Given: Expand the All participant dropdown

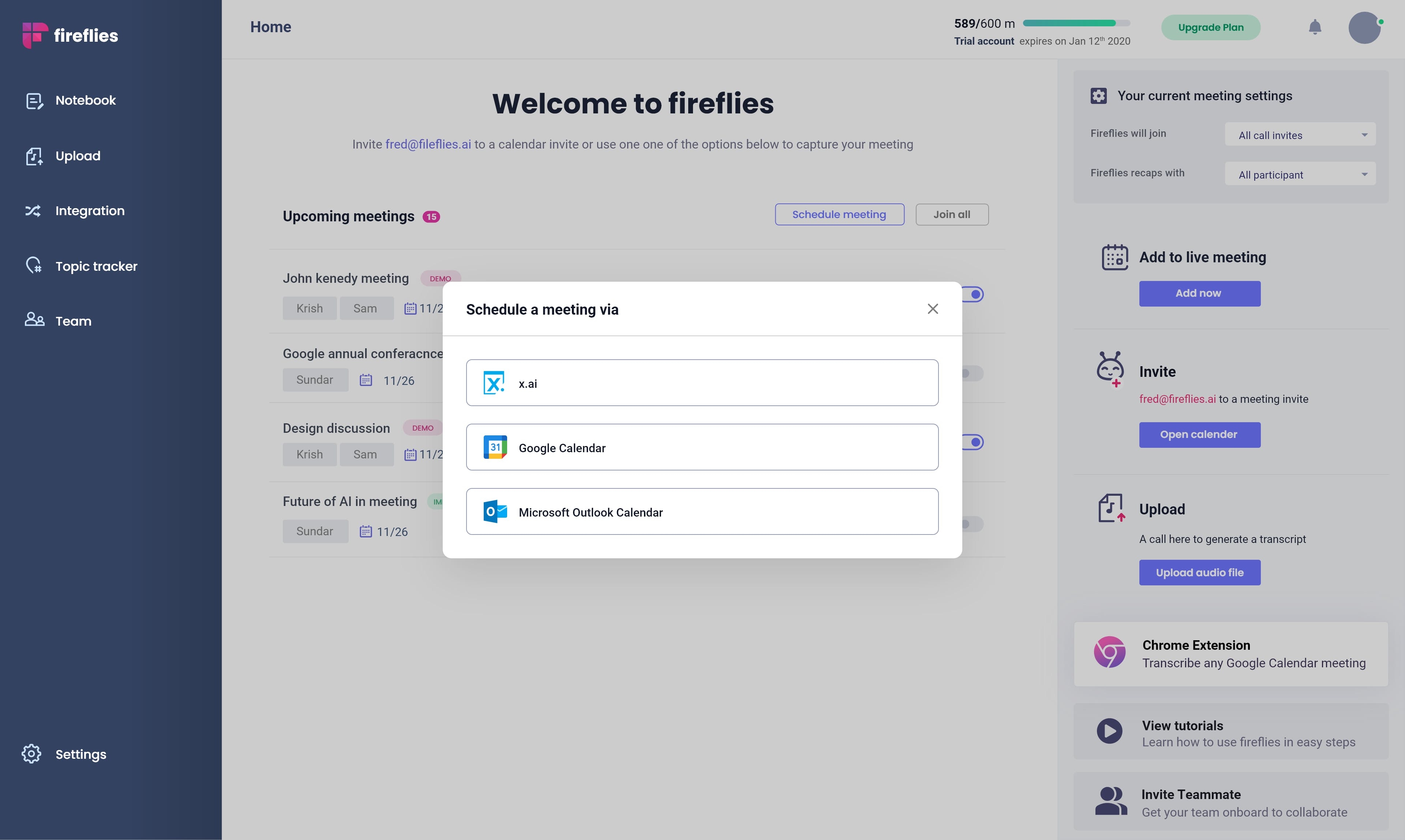Looking at the screenshot, I should [1300, 175].
